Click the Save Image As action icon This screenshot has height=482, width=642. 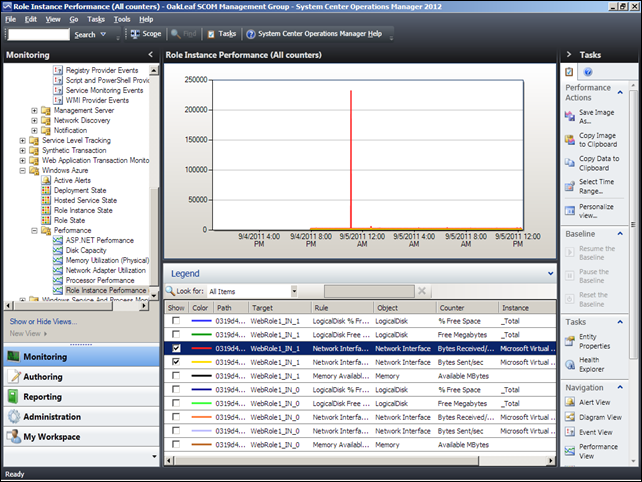(570, 116)
